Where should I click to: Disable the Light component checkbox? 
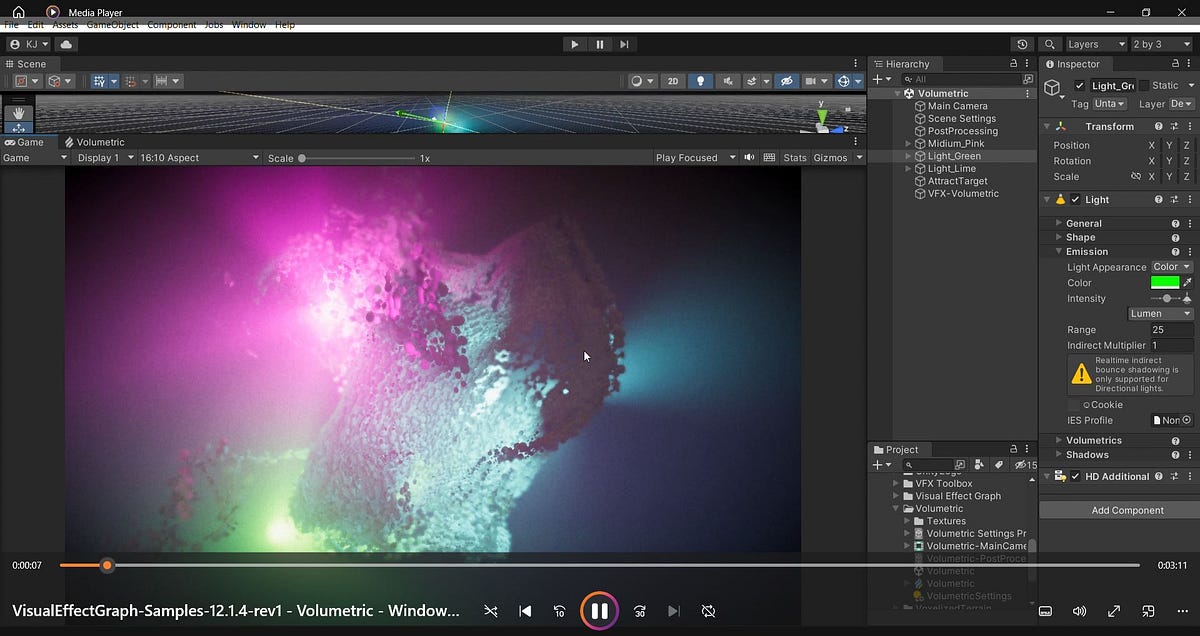1075,199
